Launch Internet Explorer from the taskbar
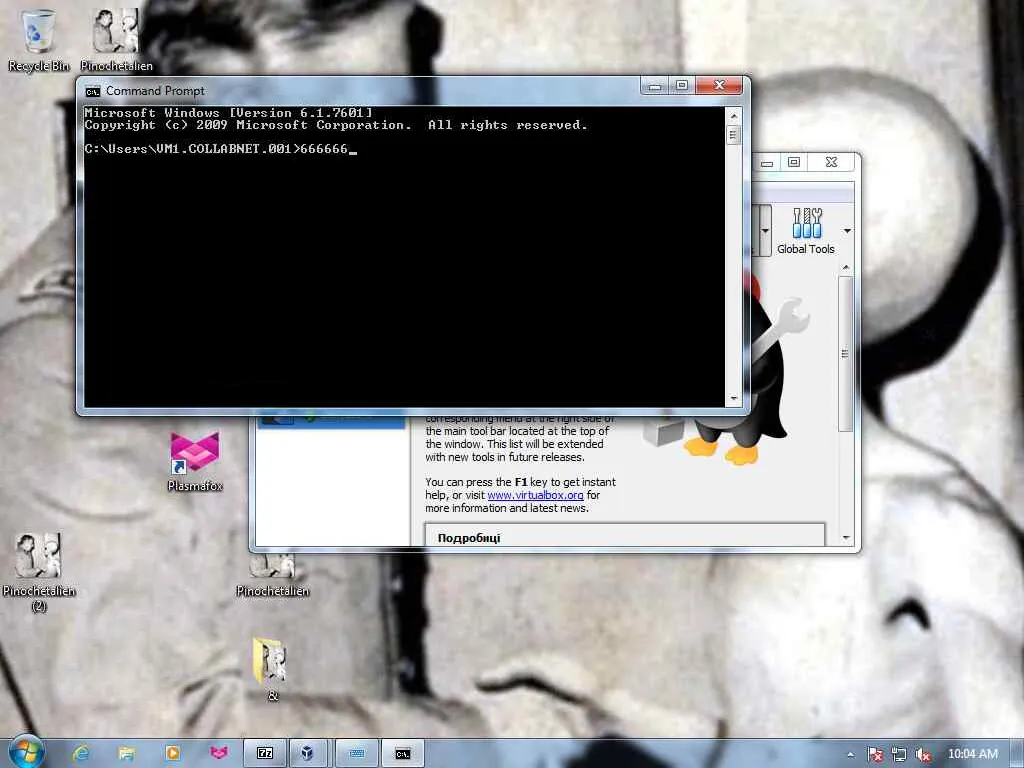1024x768 pixels. click(x=80, y=753)
